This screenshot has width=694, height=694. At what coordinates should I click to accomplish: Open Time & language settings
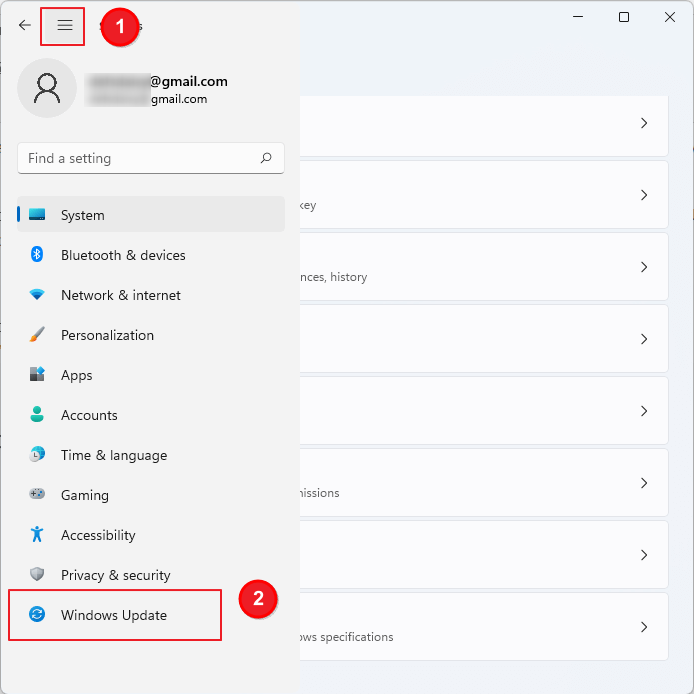coord(113,455)
